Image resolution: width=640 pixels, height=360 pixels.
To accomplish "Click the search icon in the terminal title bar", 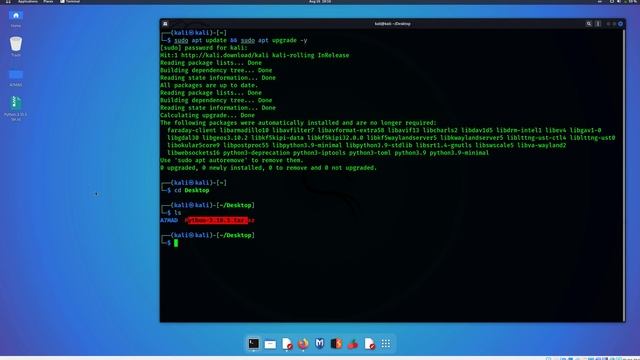I will (x=589, y=24).
